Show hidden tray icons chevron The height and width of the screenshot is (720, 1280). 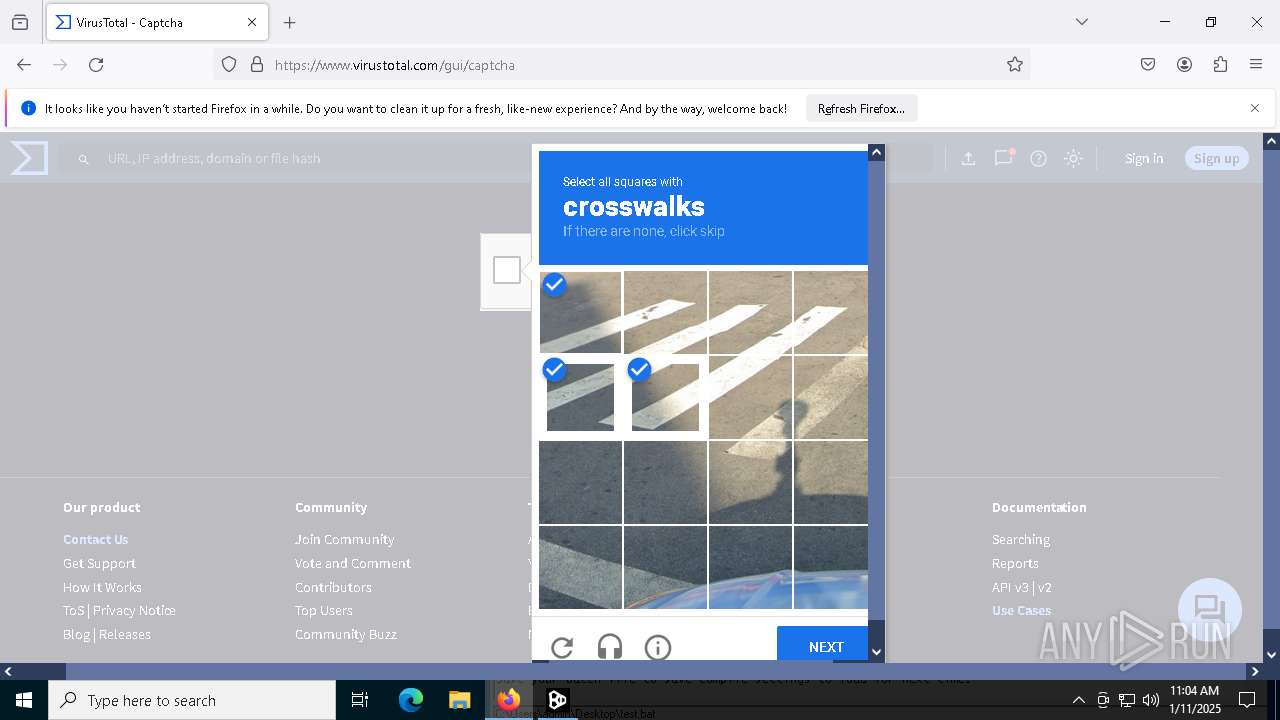click(1078, 700)
